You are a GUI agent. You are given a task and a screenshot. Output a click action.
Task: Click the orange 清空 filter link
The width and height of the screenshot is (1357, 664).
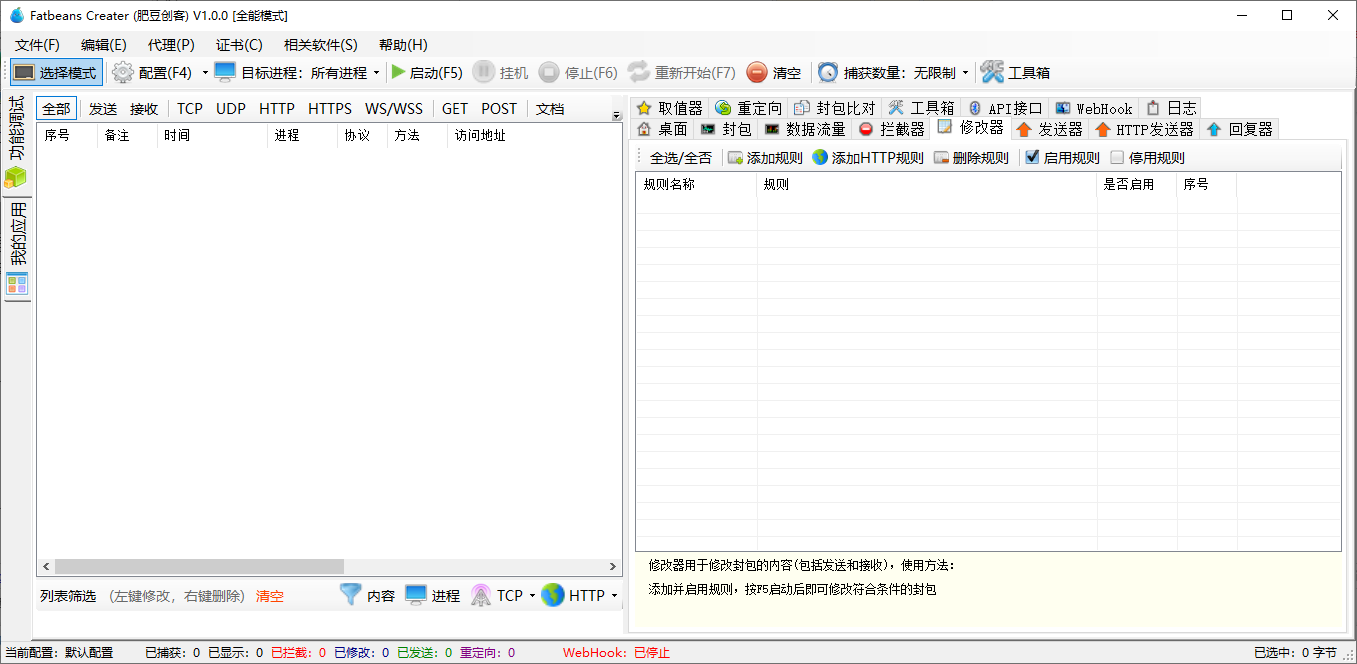click(270, 596)
